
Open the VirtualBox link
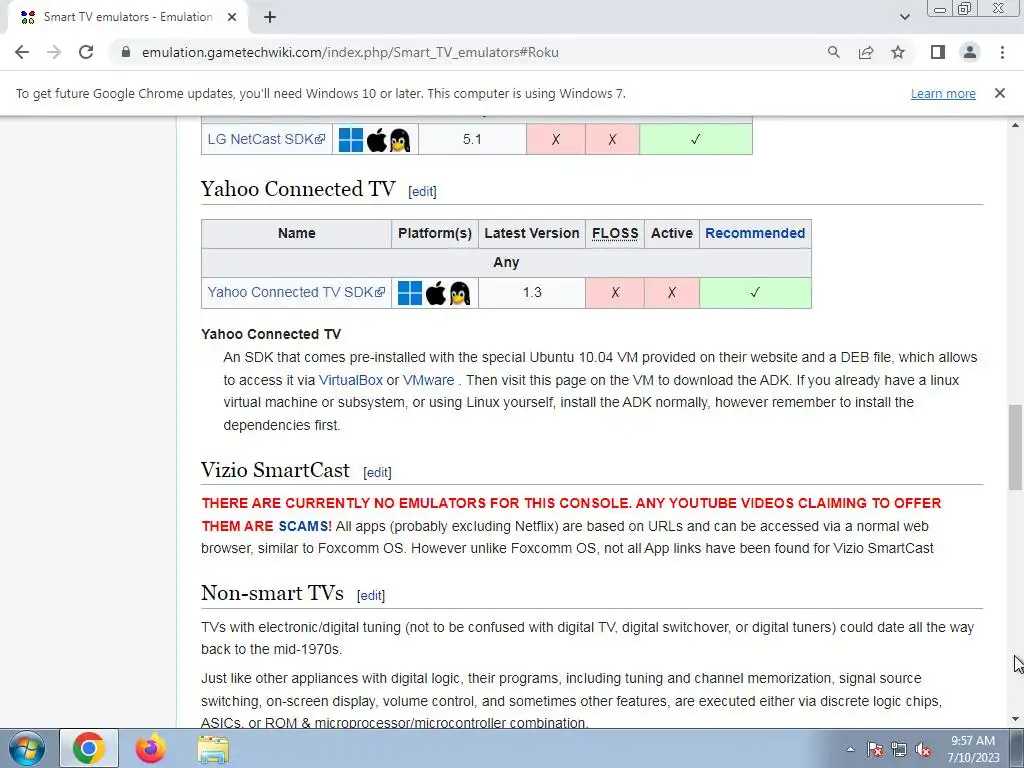coord(351,380)
